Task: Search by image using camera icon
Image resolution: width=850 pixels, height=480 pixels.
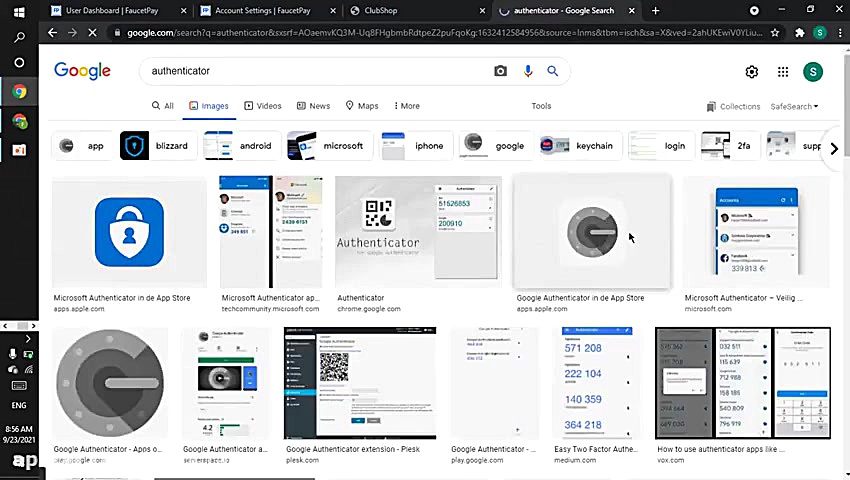Action: tap(500, 71)
